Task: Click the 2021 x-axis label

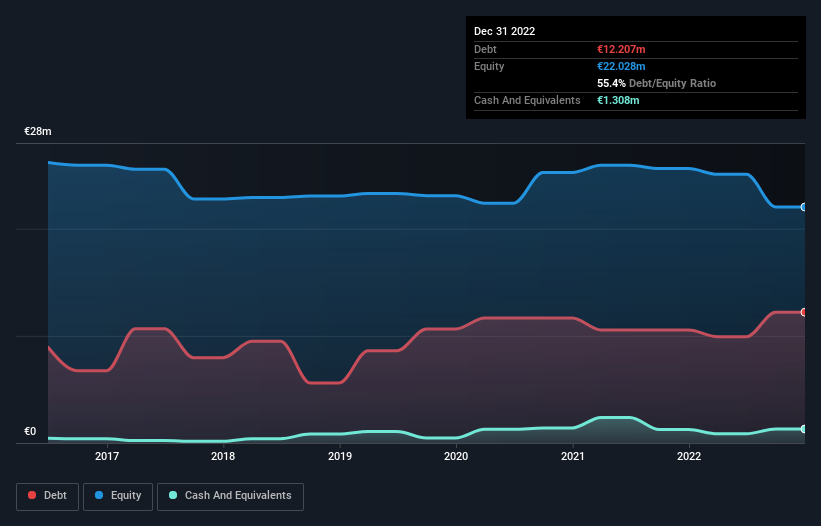Action: pyautogui.click(x=573, y=456)
